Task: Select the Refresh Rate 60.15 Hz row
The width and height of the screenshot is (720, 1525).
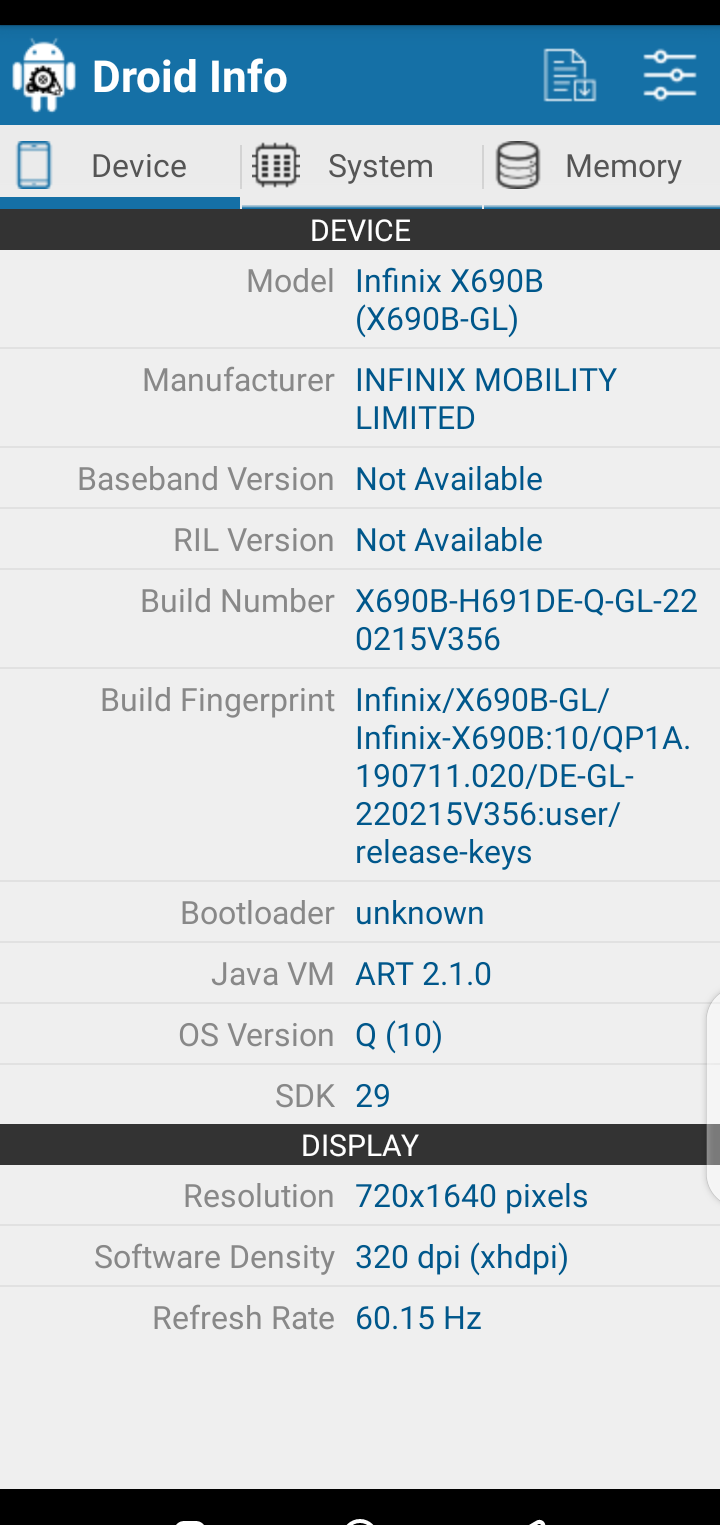Action: tap(360, 1318)
